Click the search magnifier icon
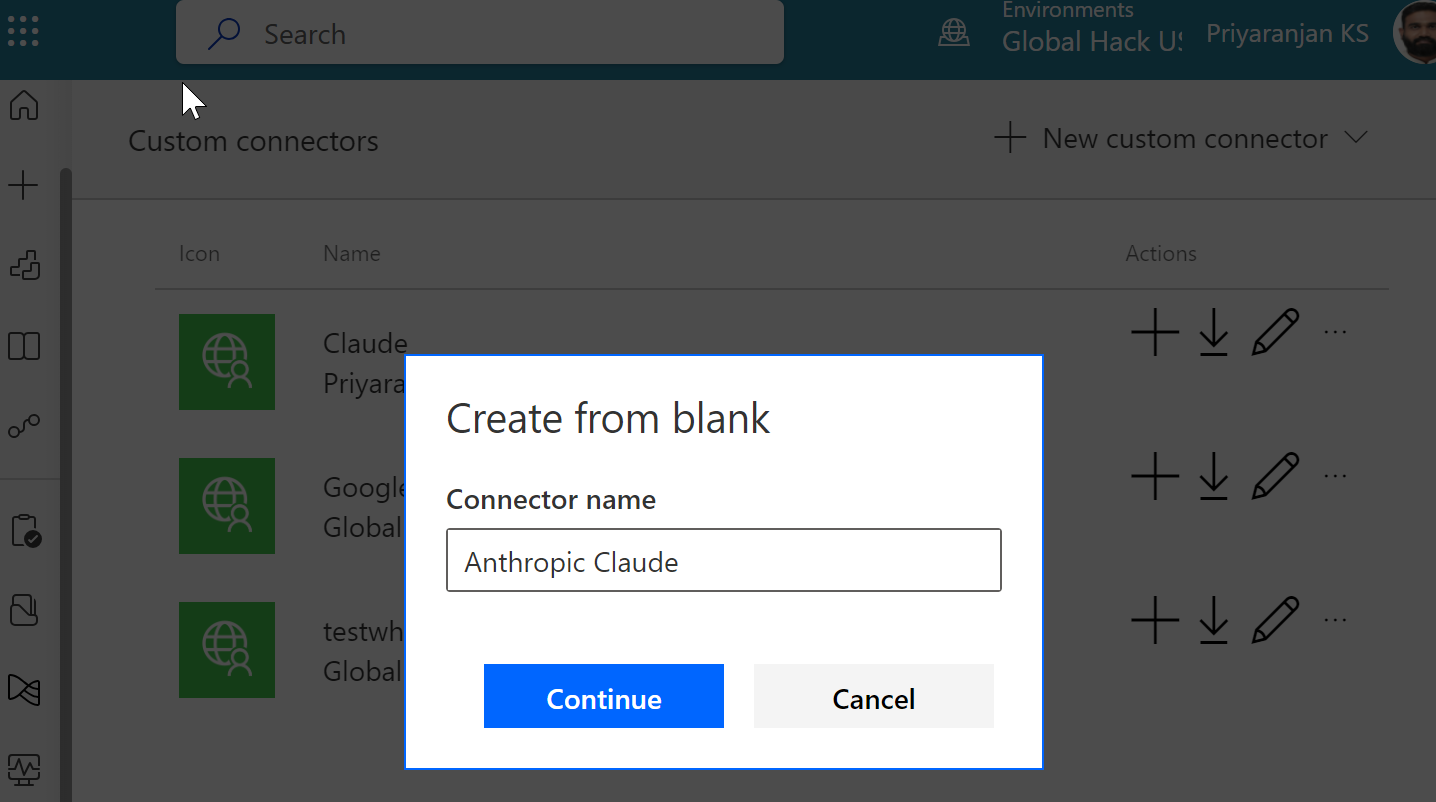Viewport: 1436px width, 802px height. [x=224, y=33]
